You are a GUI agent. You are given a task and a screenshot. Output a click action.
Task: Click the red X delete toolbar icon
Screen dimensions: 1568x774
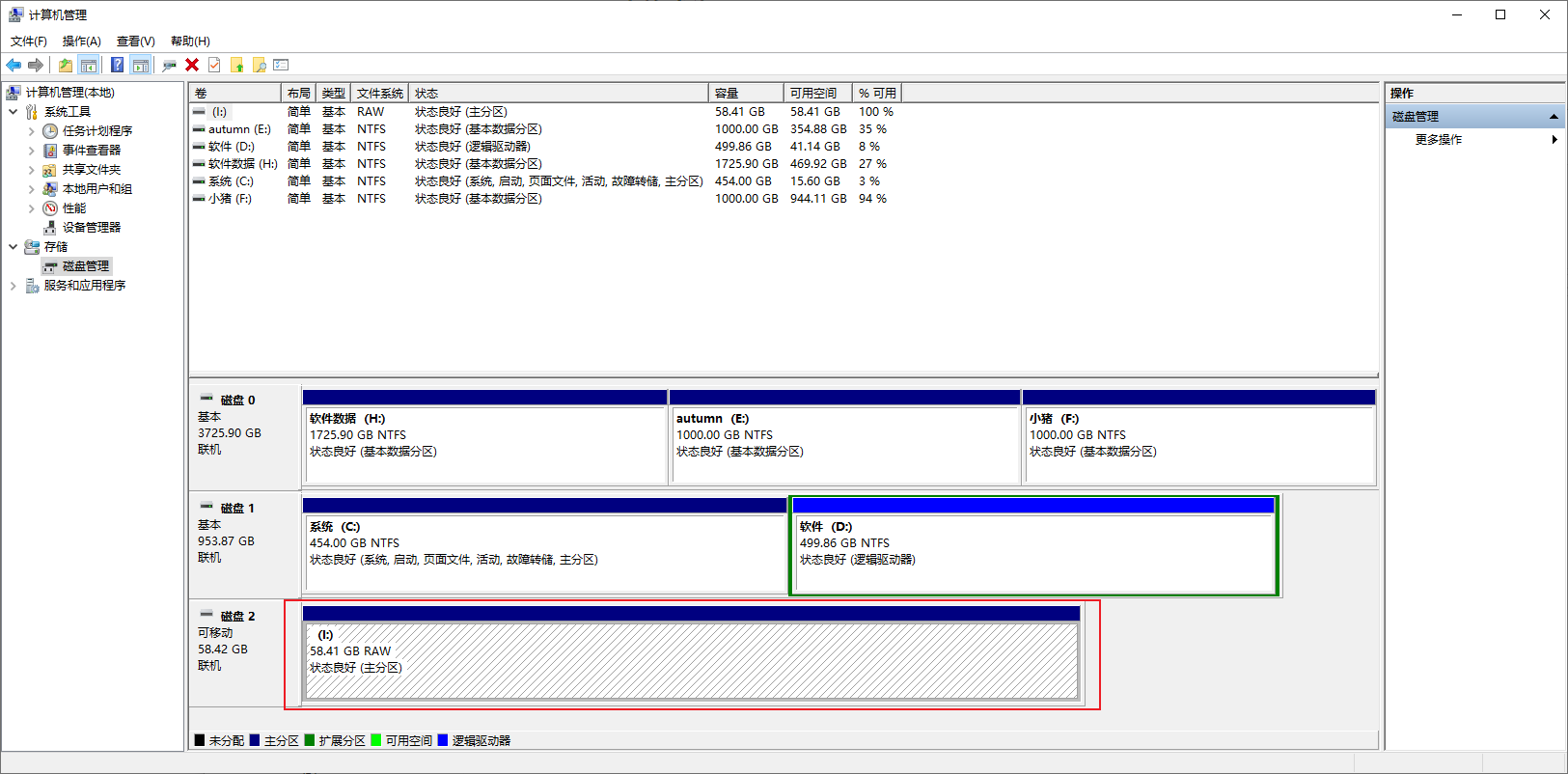tap(192, 65)
